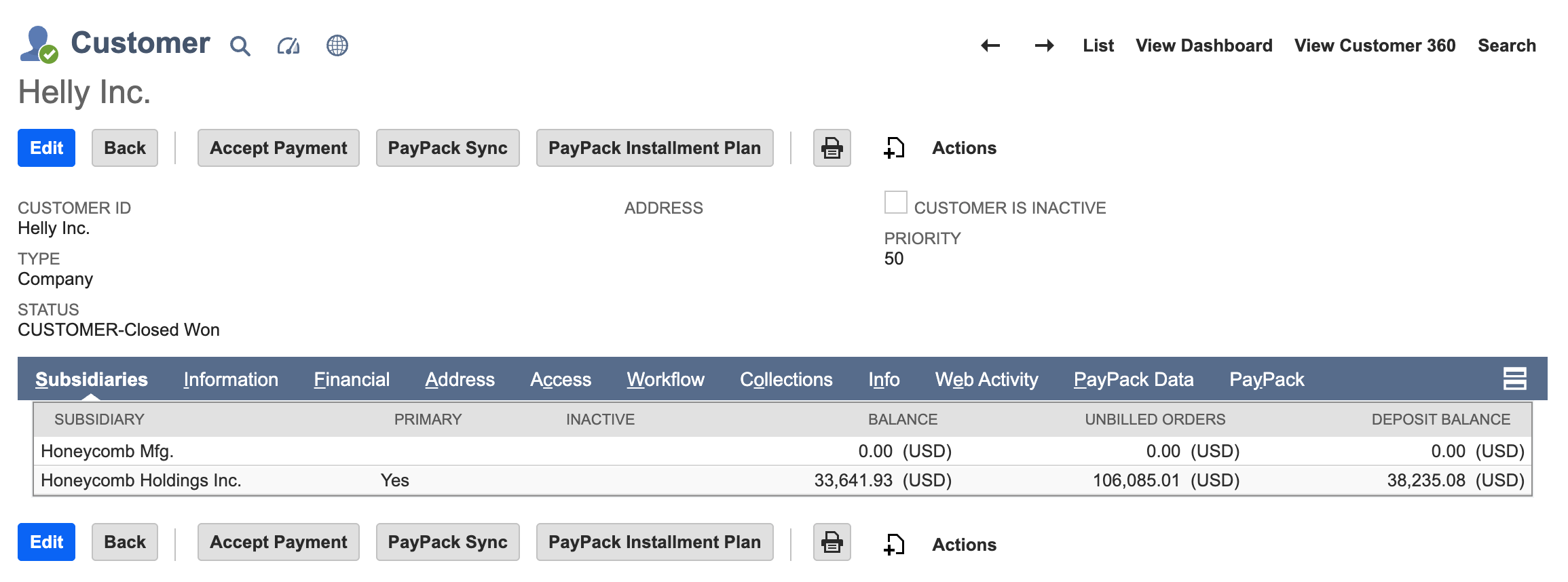This screenshot has height=582, width=1568.
Task: Go to next record with right arrow
Action: [x=1044, y=45]
